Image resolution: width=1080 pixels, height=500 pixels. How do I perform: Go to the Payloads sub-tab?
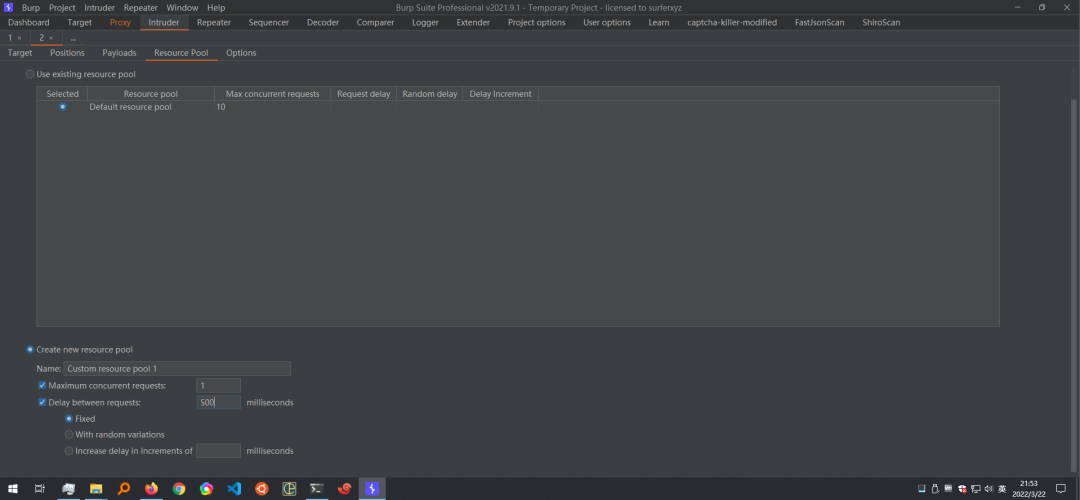(x=119, y=53)
